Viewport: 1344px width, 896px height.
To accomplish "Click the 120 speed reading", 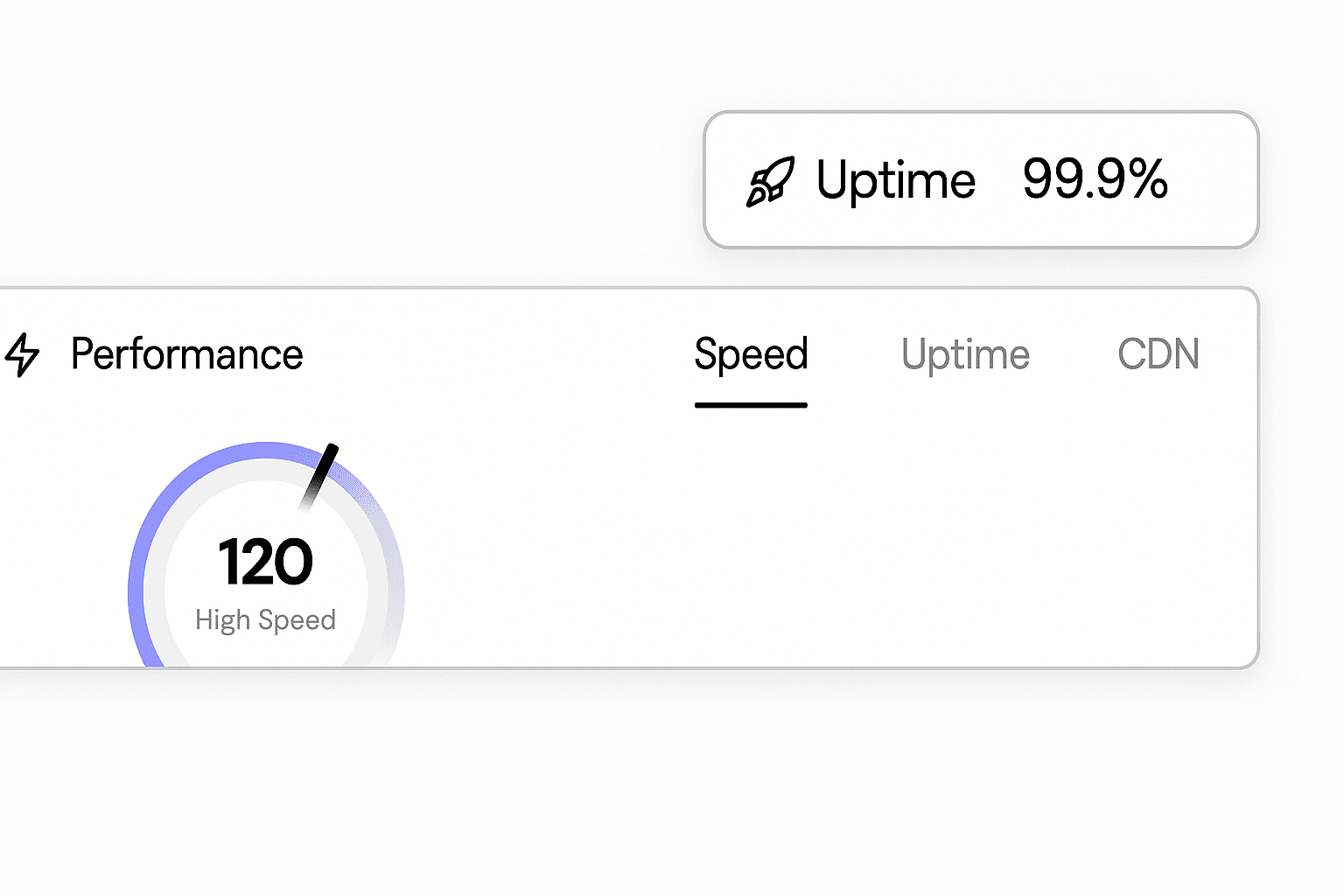I will coord(265,562).
